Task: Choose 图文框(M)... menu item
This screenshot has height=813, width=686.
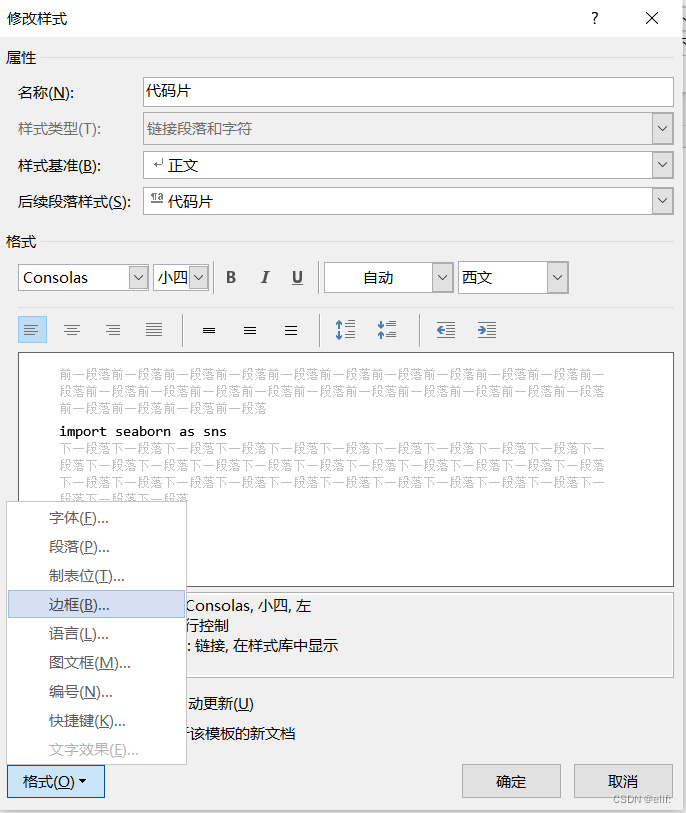Action: [x=96, y=663]
